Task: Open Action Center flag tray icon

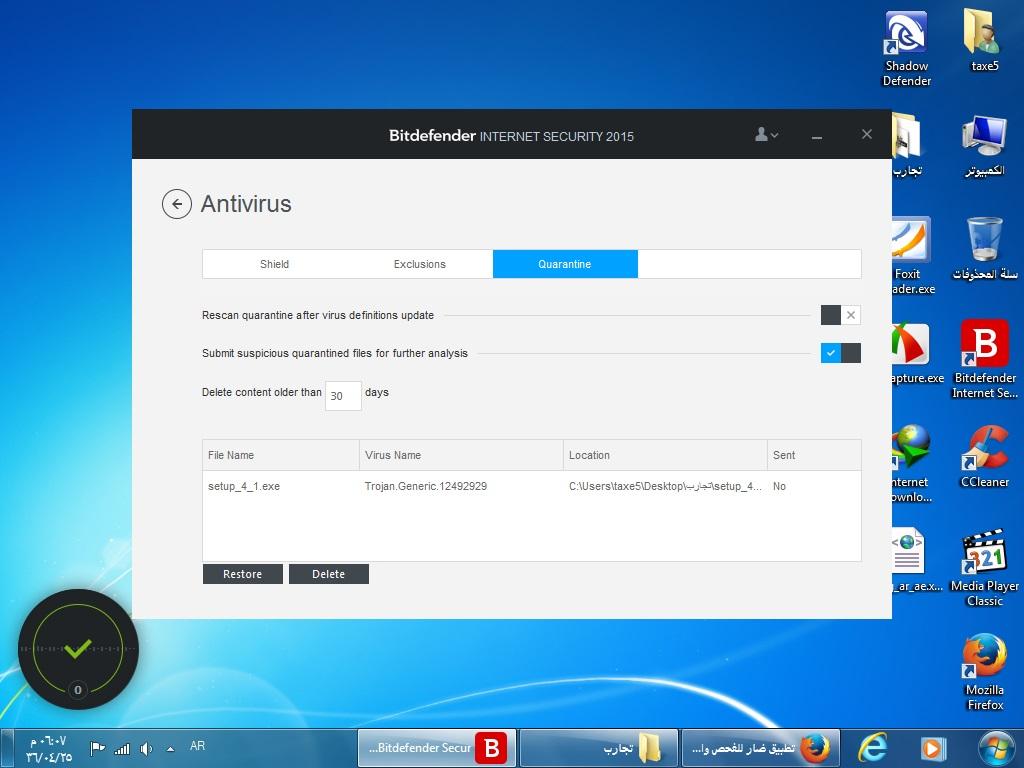Action: click(x=97, y=748)
